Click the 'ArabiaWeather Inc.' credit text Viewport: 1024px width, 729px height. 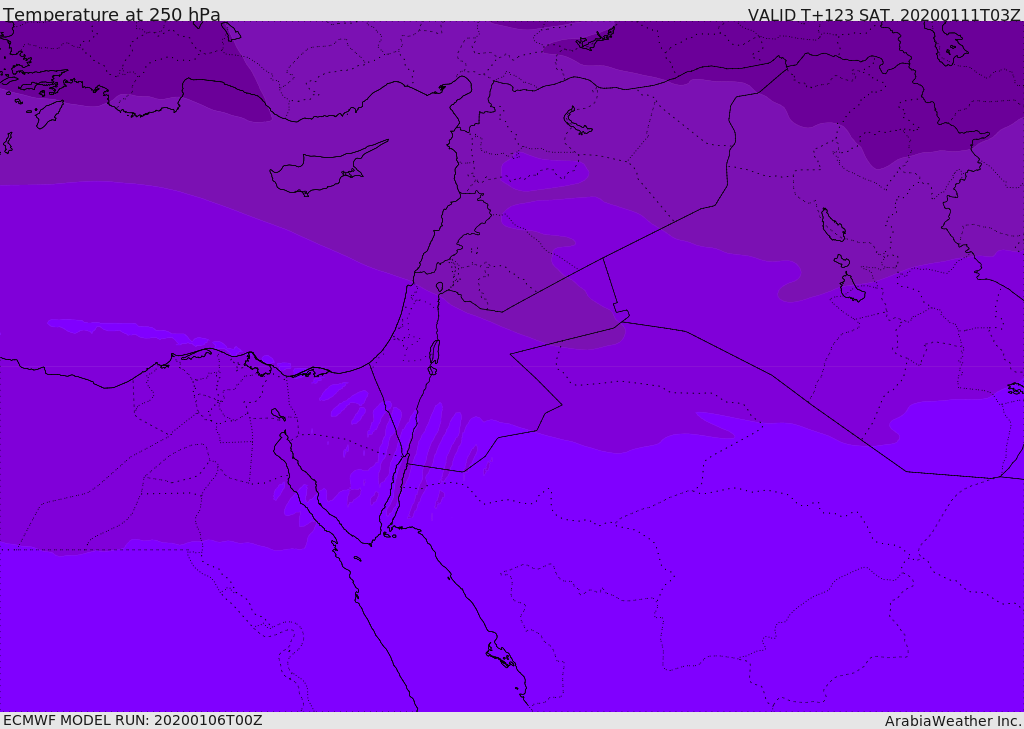click(x=953, y=721)
